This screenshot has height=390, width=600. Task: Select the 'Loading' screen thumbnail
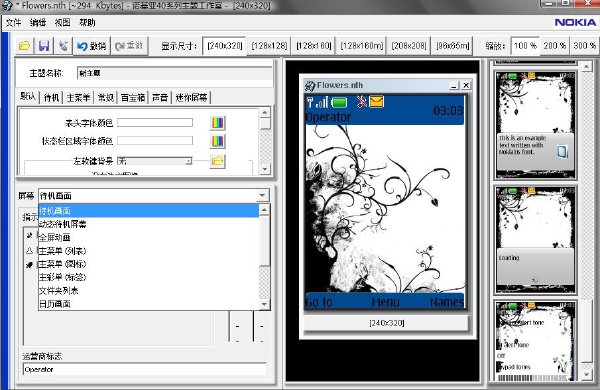pyautogui.click(x=535, y=240)
